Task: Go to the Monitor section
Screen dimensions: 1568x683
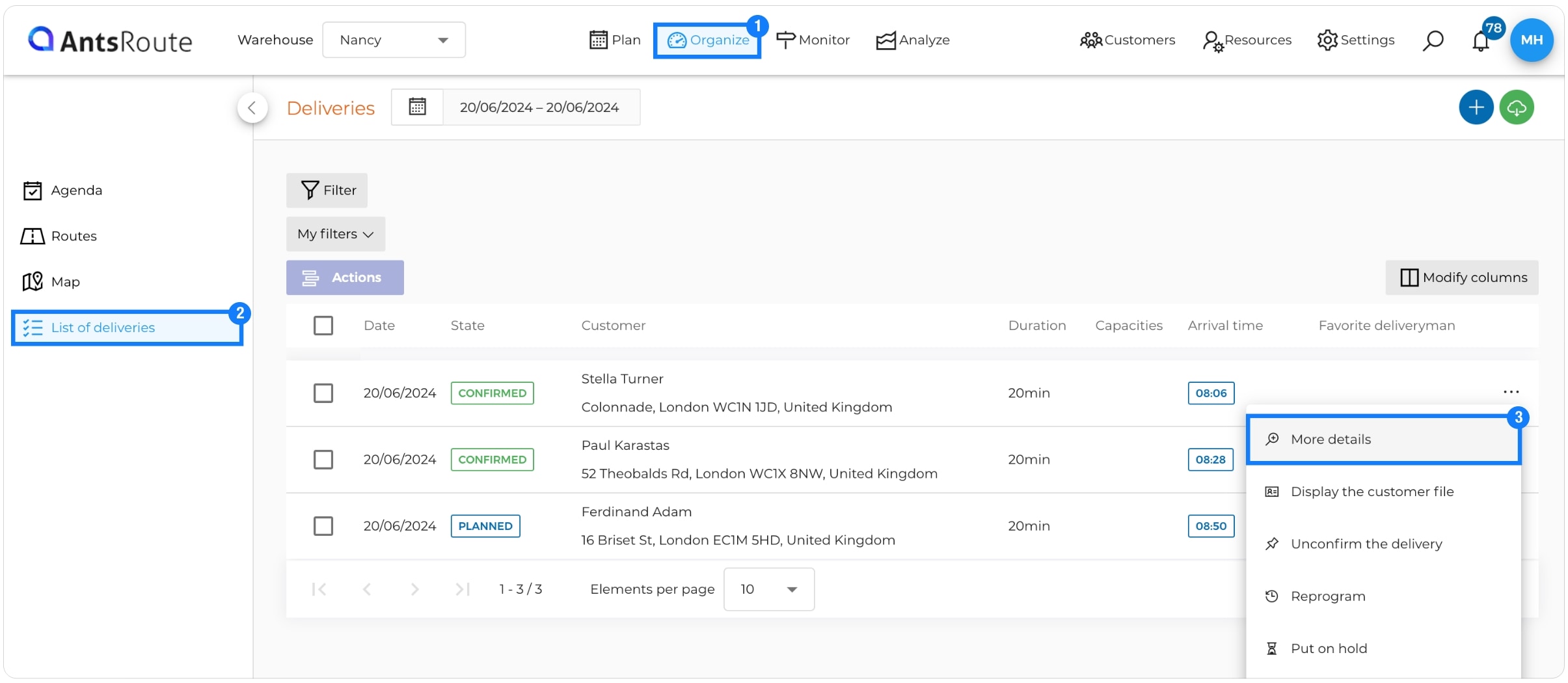Action: pos(813,40)
